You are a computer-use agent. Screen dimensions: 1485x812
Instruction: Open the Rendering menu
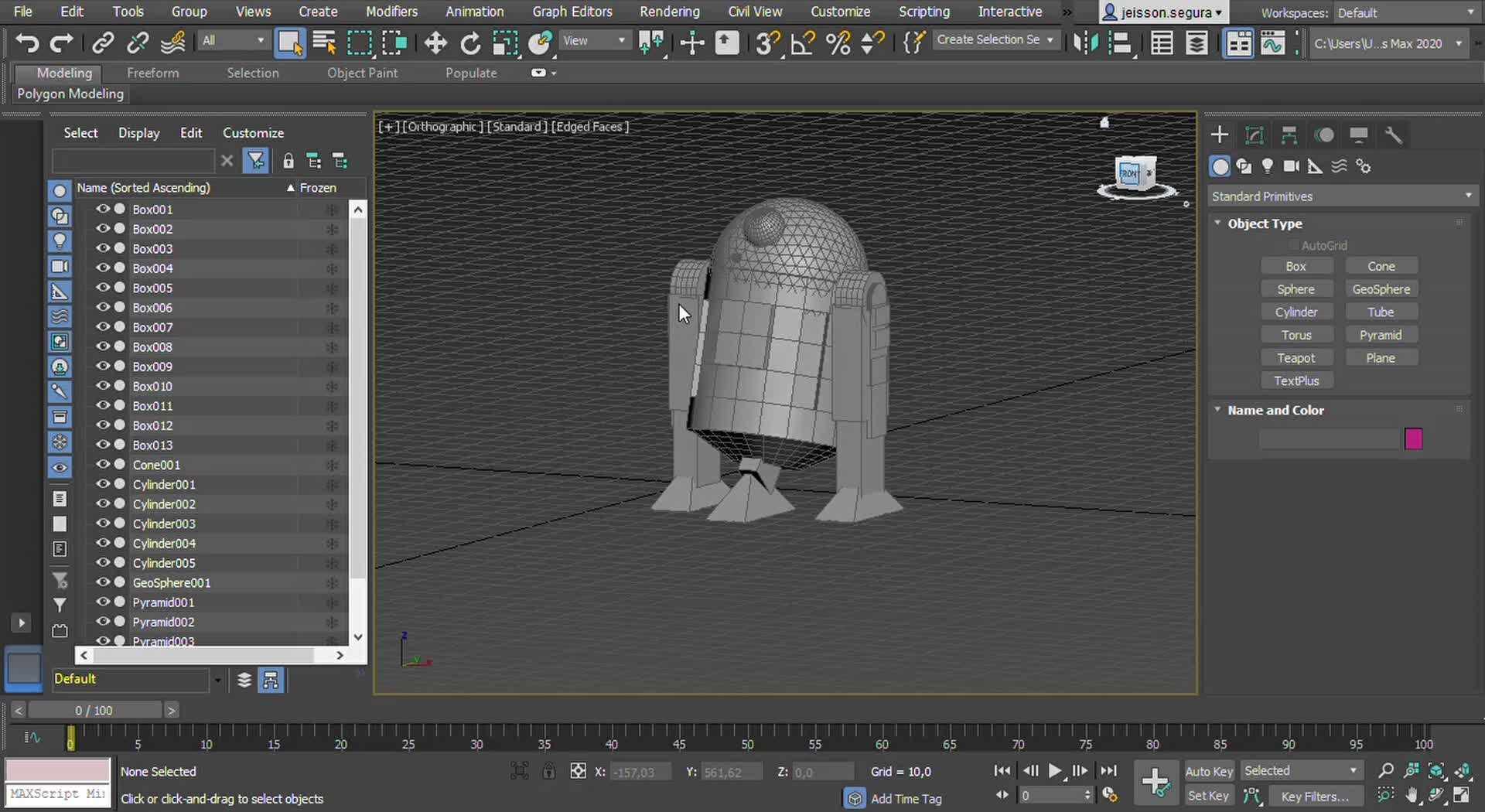(669, 12)
